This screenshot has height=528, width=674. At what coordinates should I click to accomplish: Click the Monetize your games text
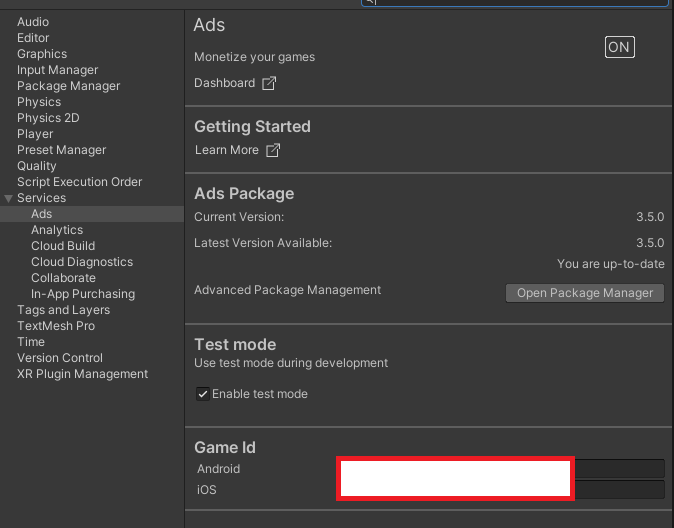tap(254, 57)
